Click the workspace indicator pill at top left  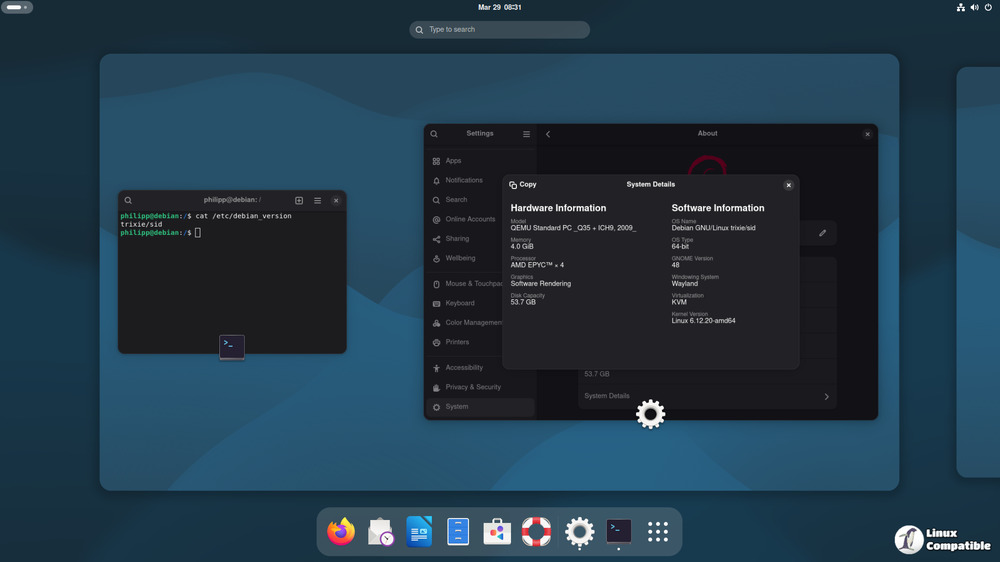[17, 7]
